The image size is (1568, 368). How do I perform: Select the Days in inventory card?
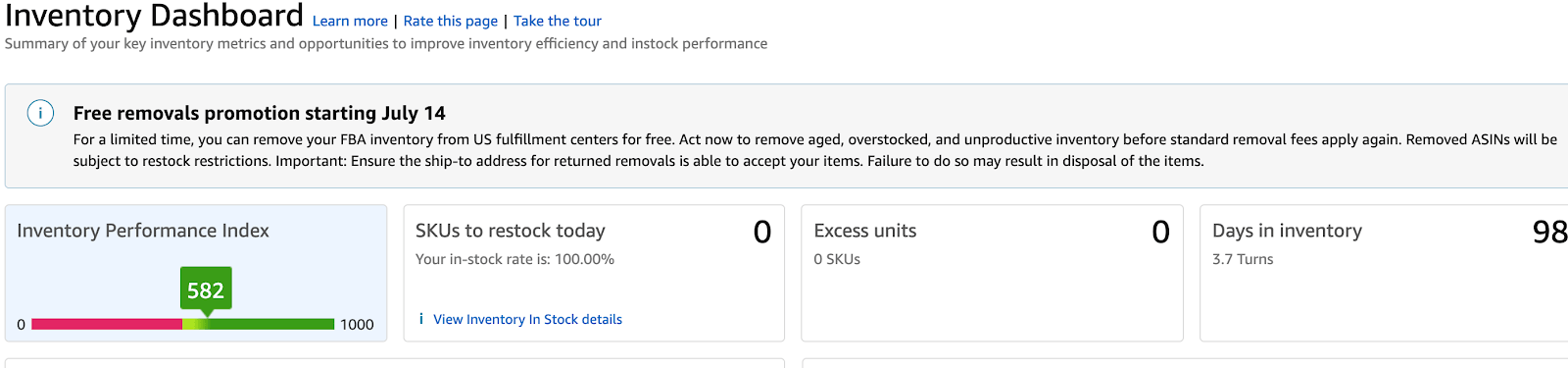point(1384,273)
